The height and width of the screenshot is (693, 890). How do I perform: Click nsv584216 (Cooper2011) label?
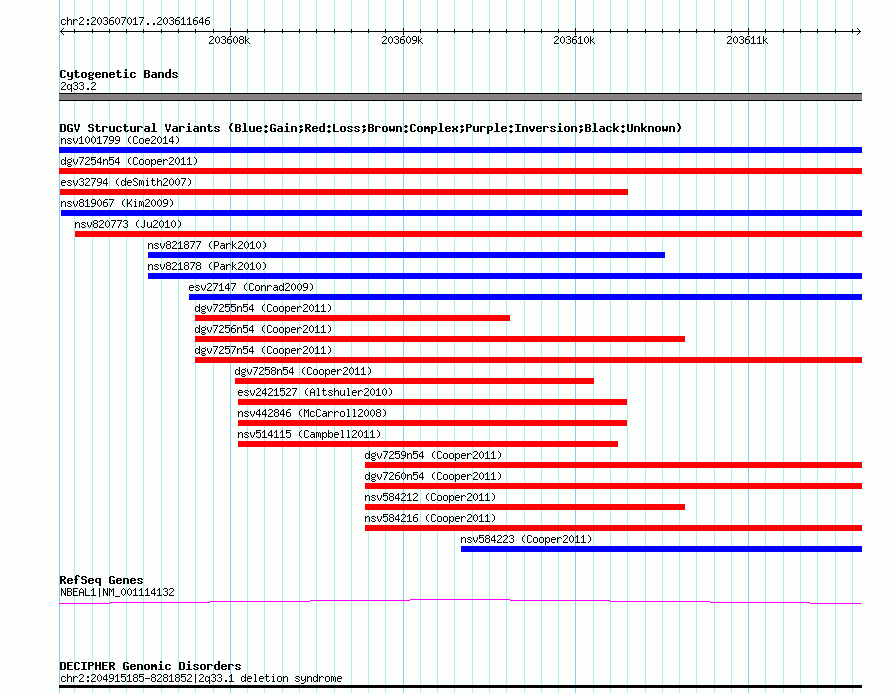[x=430, y=518]
